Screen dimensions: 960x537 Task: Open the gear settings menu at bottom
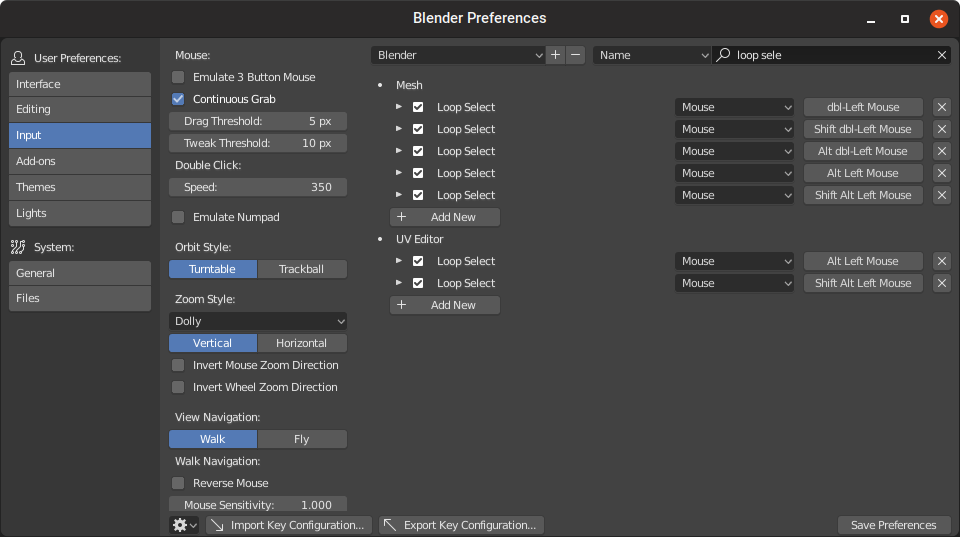184,525
